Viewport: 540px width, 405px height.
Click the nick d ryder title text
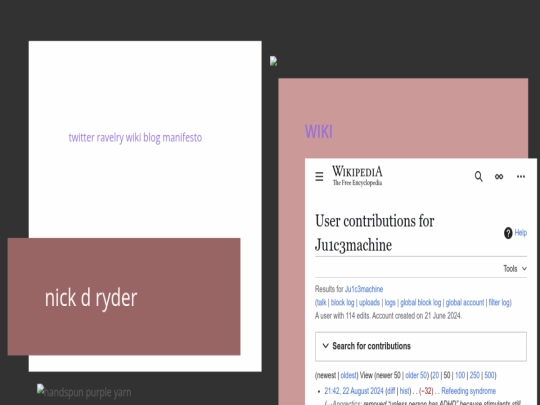[x=91, y=298]
